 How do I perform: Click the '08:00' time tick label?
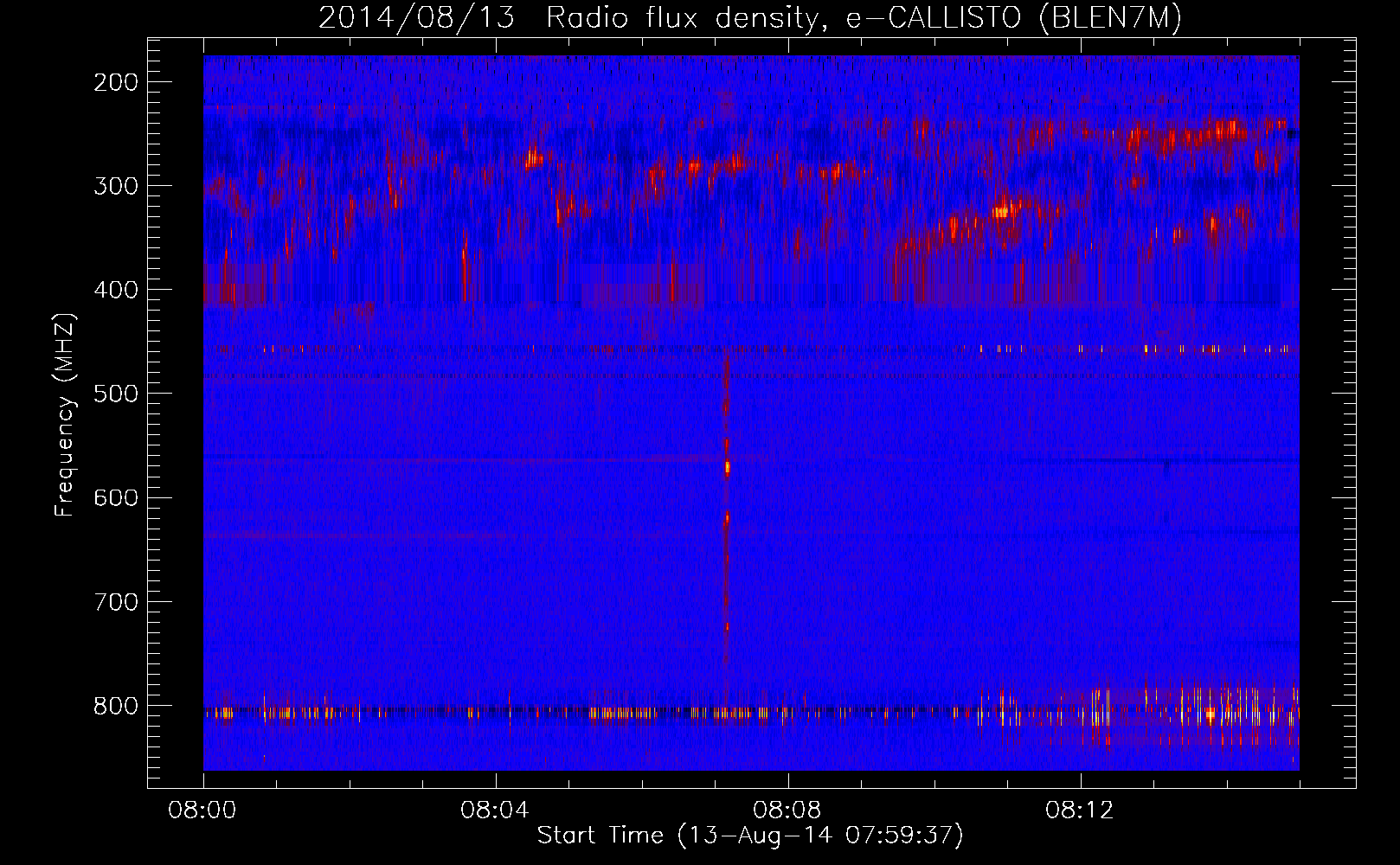202,811
